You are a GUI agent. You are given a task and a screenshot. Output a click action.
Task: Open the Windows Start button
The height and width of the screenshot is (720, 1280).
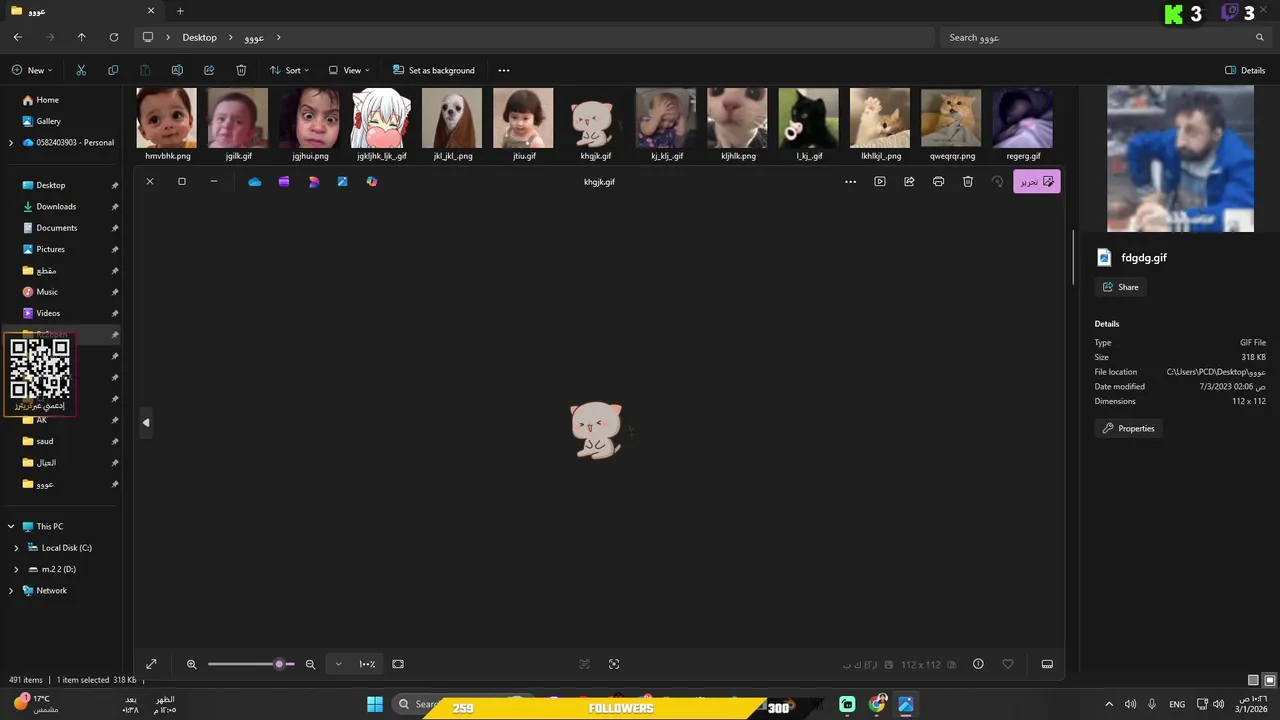pyautogui.click(x=375, y=705)
